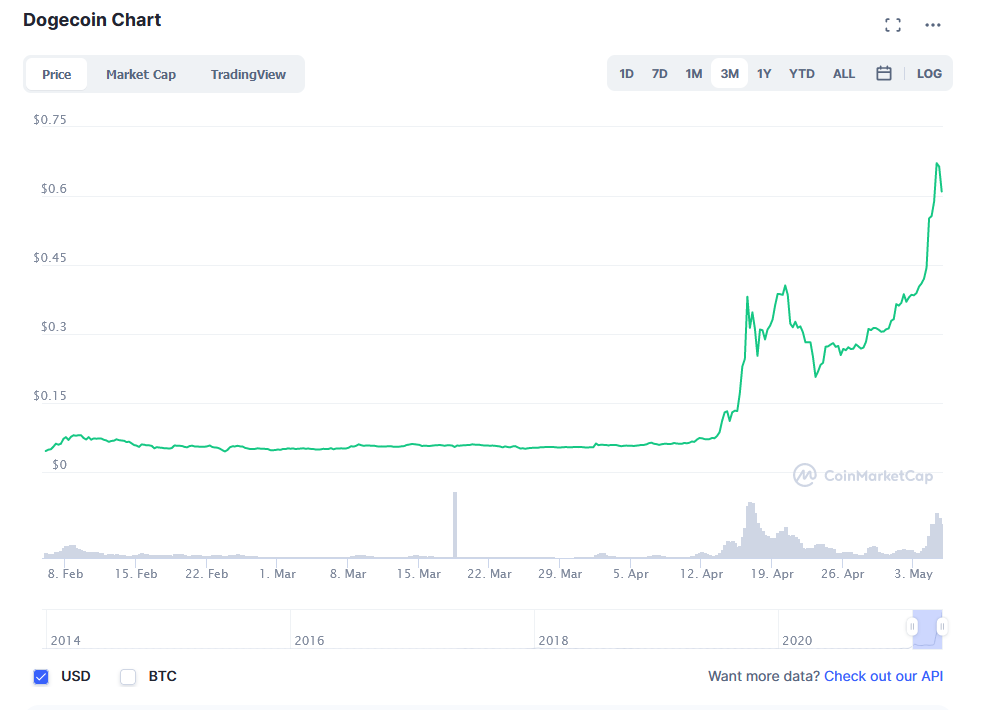Select the YTD time range

tap(802, 74)
